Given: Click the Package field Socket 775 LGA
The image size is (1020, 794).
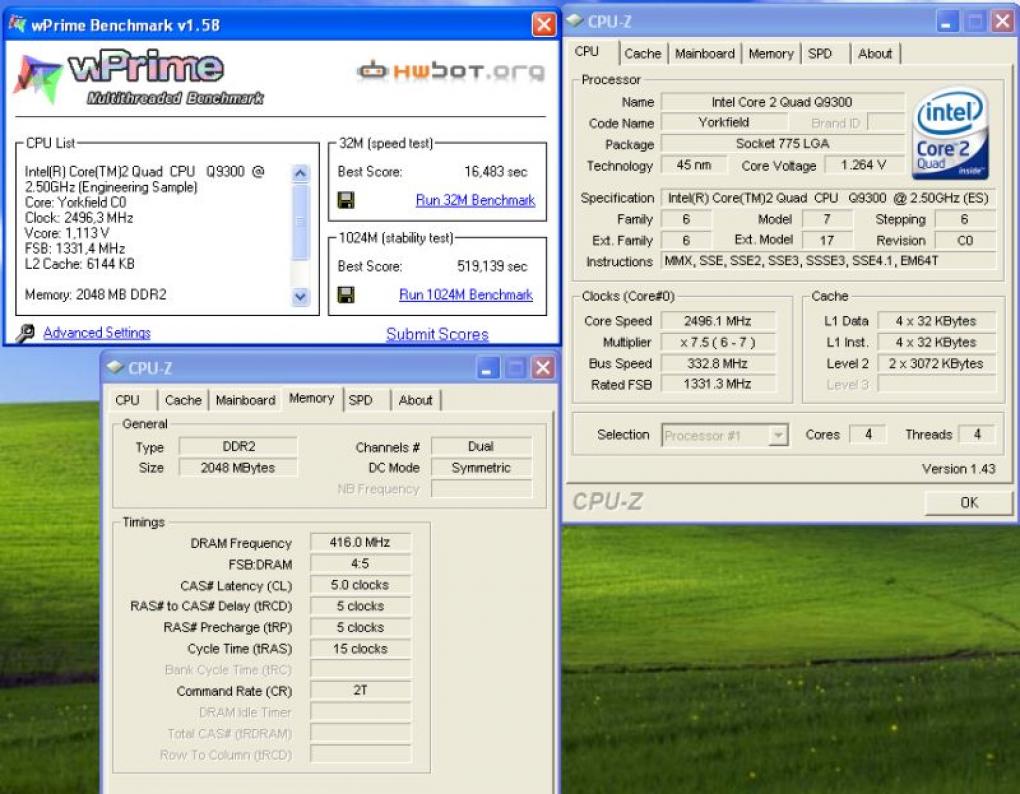Looking at the screenshot, I should pos(783,144).
